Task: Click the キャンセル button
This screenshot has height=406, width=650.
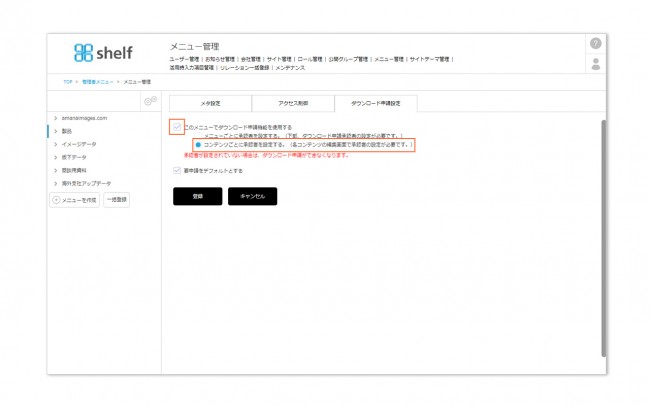Action: click(x=252, y=196)
